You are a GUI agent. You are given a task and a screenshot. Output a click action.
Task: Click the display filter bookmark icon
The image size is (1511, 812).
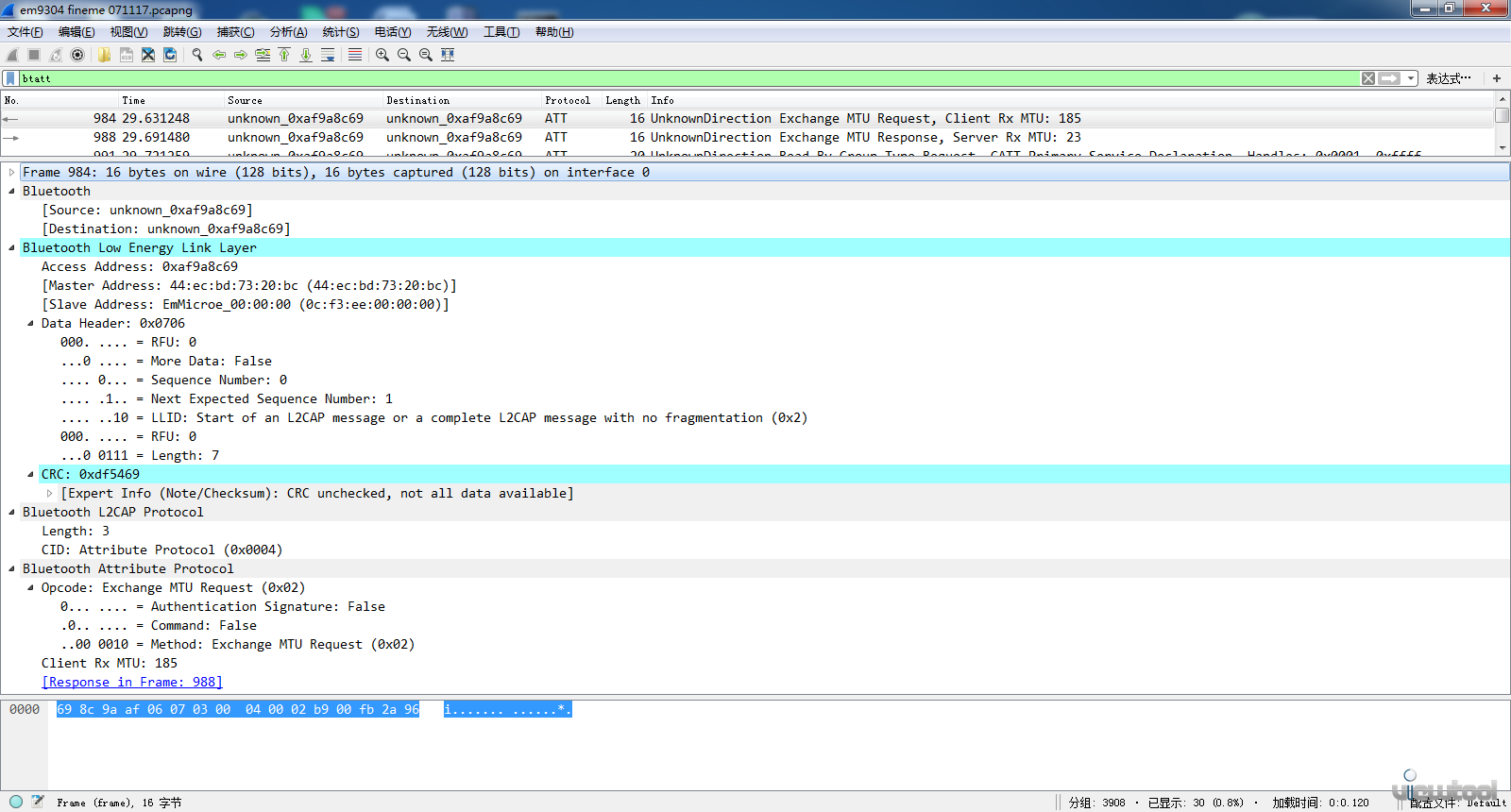tap(10, 78)
